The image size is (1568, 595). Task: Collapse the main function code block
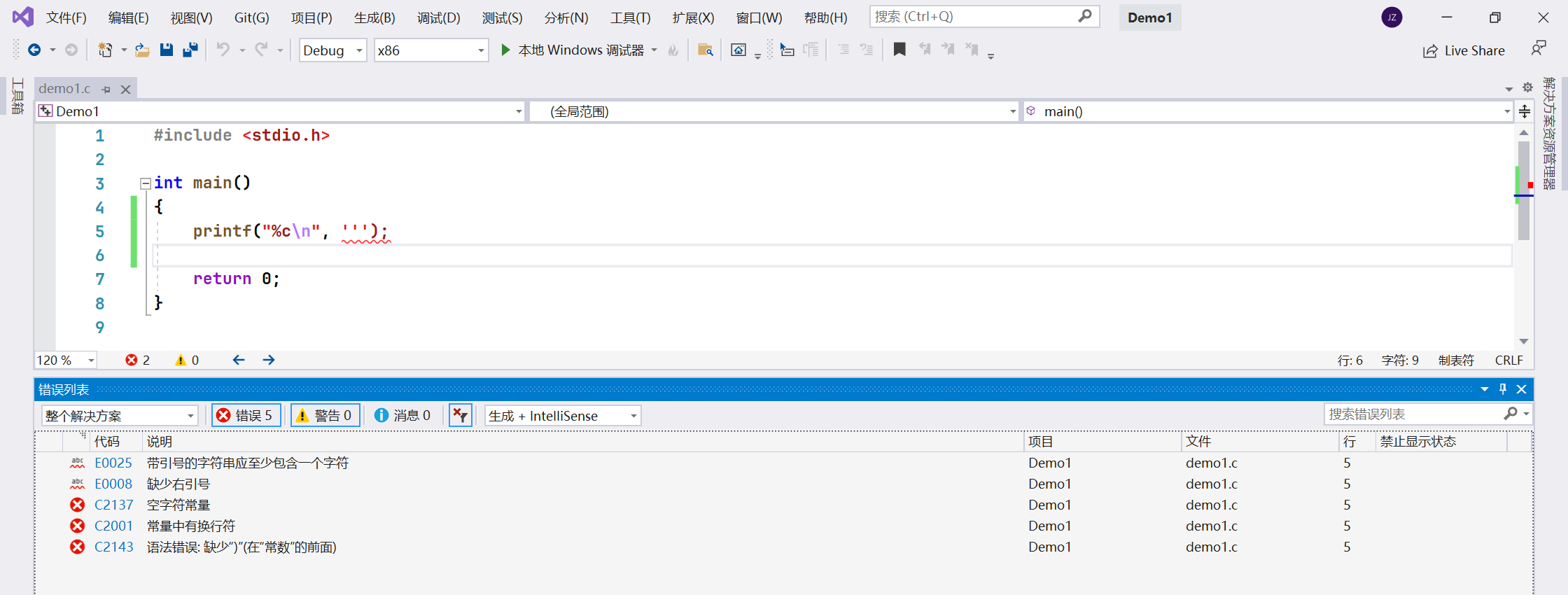tap(146, 183)
